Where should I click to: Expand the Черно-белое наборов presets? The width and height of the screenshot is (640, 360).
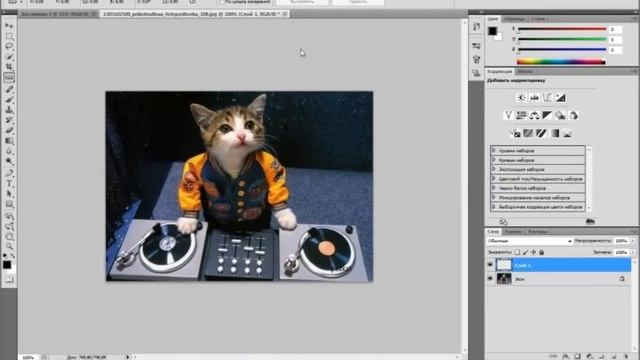(x=493, y=188)
